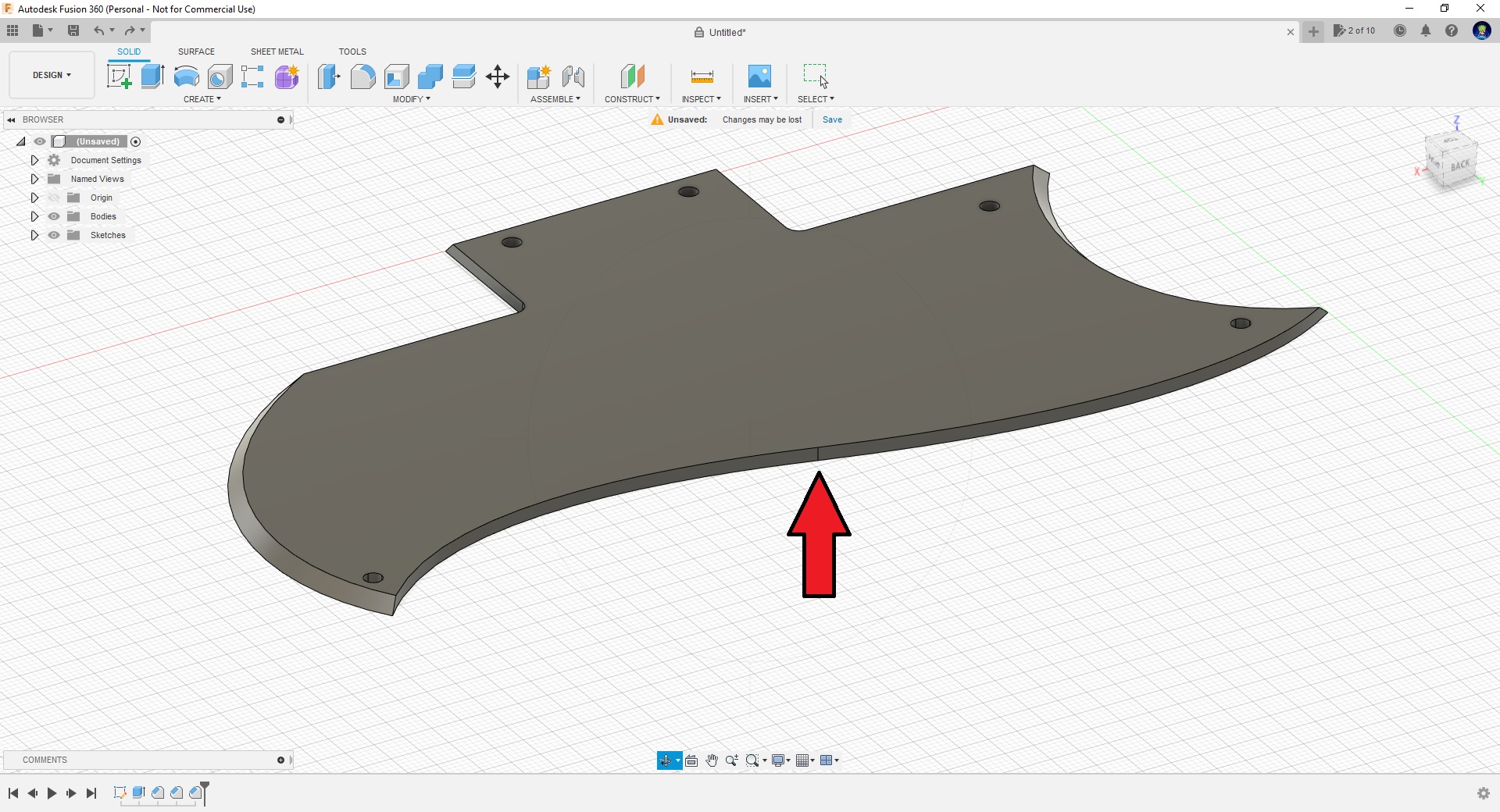Open the Offset Plane construct tool
1500x812 pixels.
pyautogui.click(x=632, y=77)
